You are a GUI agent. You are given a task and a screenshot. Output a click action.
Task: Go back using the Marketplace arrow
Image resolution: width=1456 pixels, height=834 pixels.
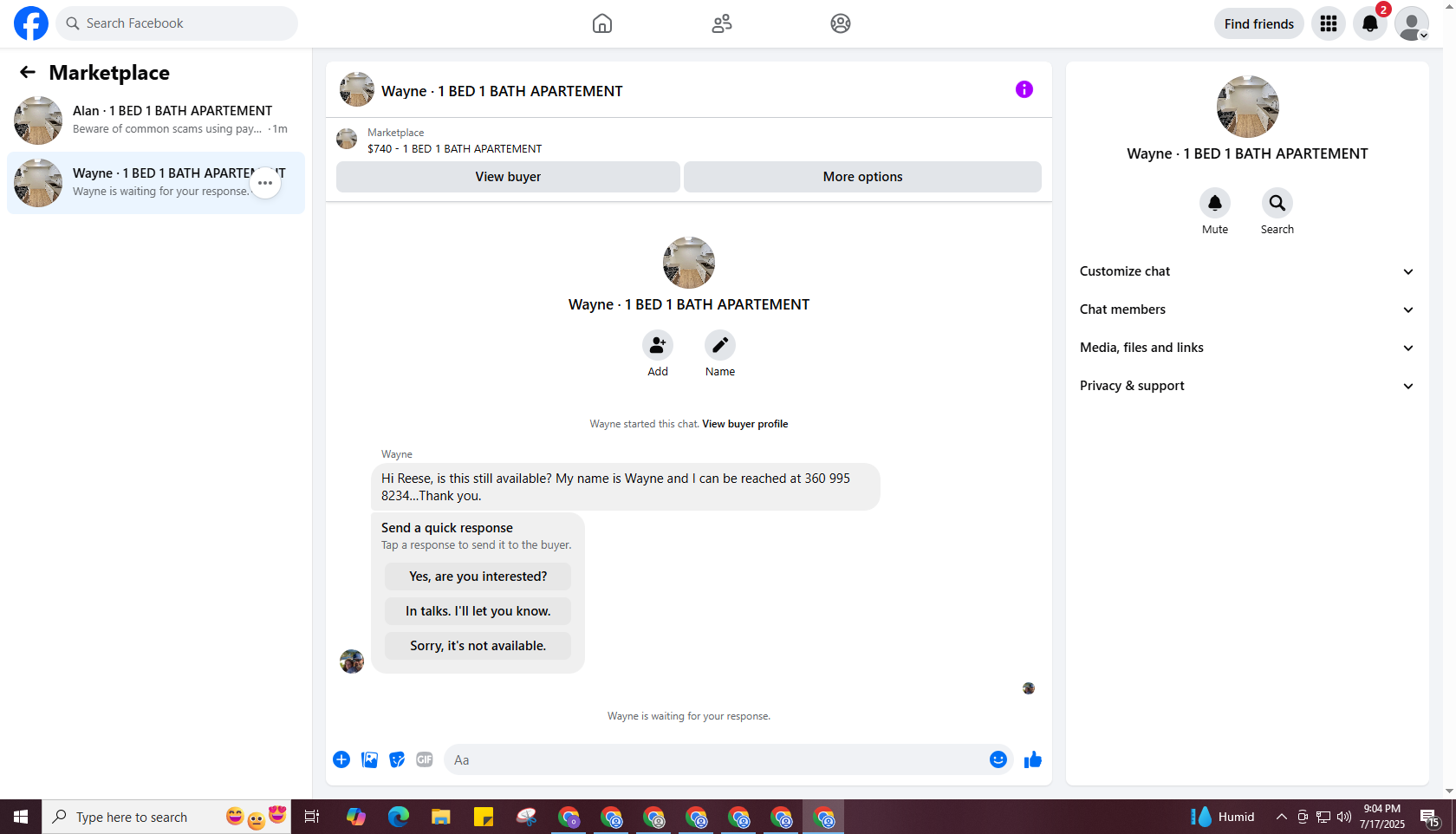pyautogui.click(x=28, y=72)
